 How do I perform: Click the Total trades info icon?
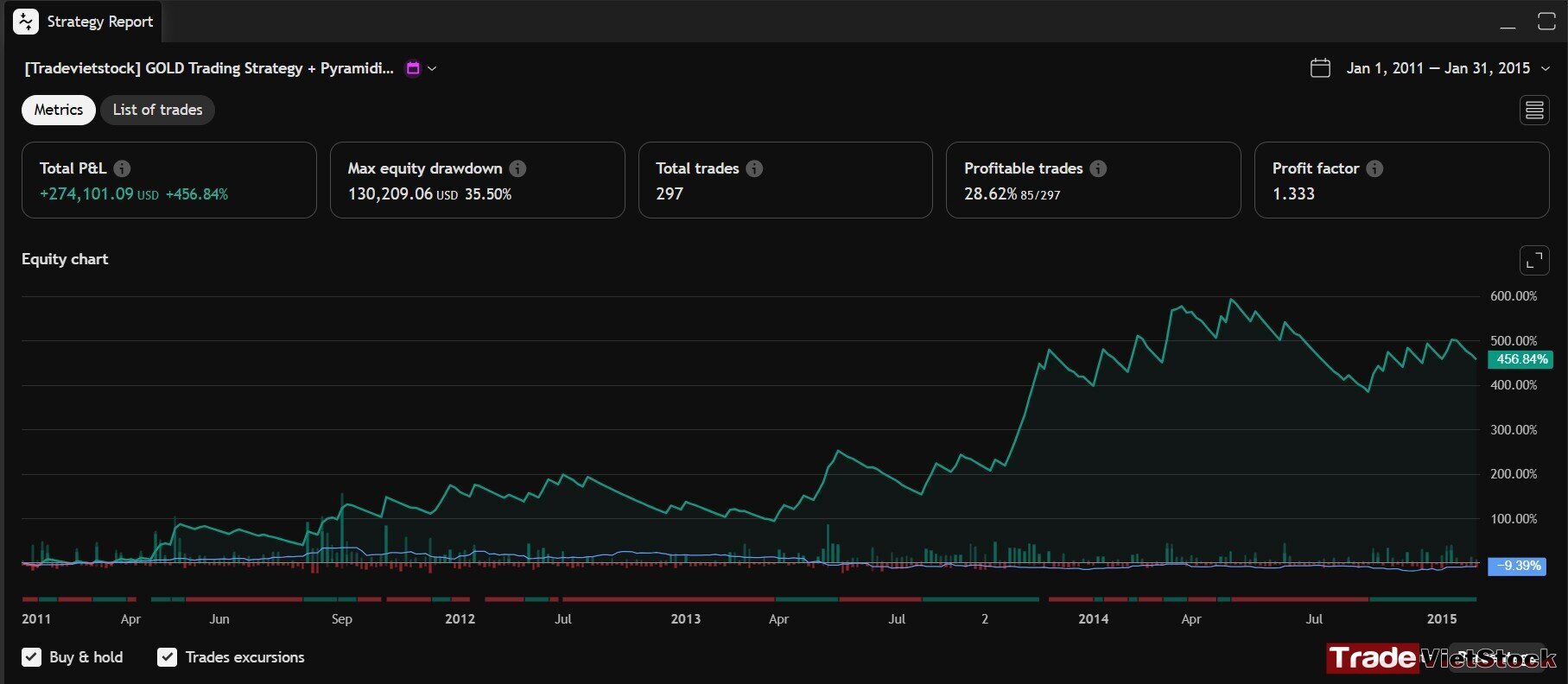754,168
